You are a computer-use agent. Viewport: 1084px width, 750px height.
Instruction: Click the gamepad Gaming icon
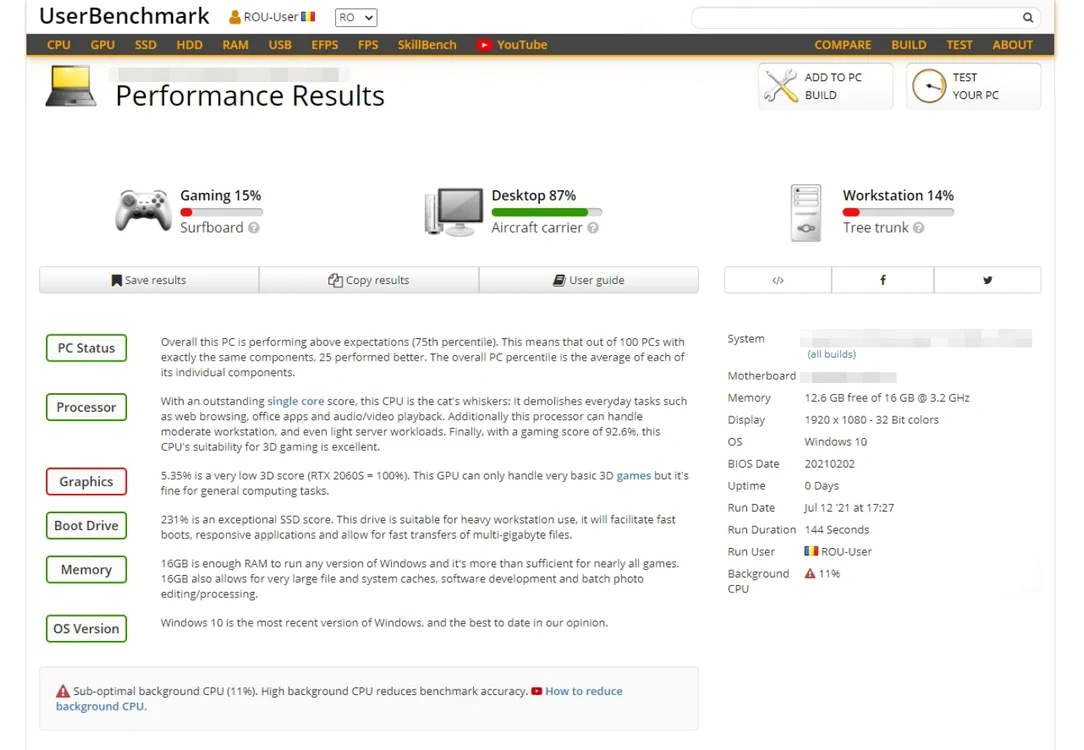pos(143,210)
